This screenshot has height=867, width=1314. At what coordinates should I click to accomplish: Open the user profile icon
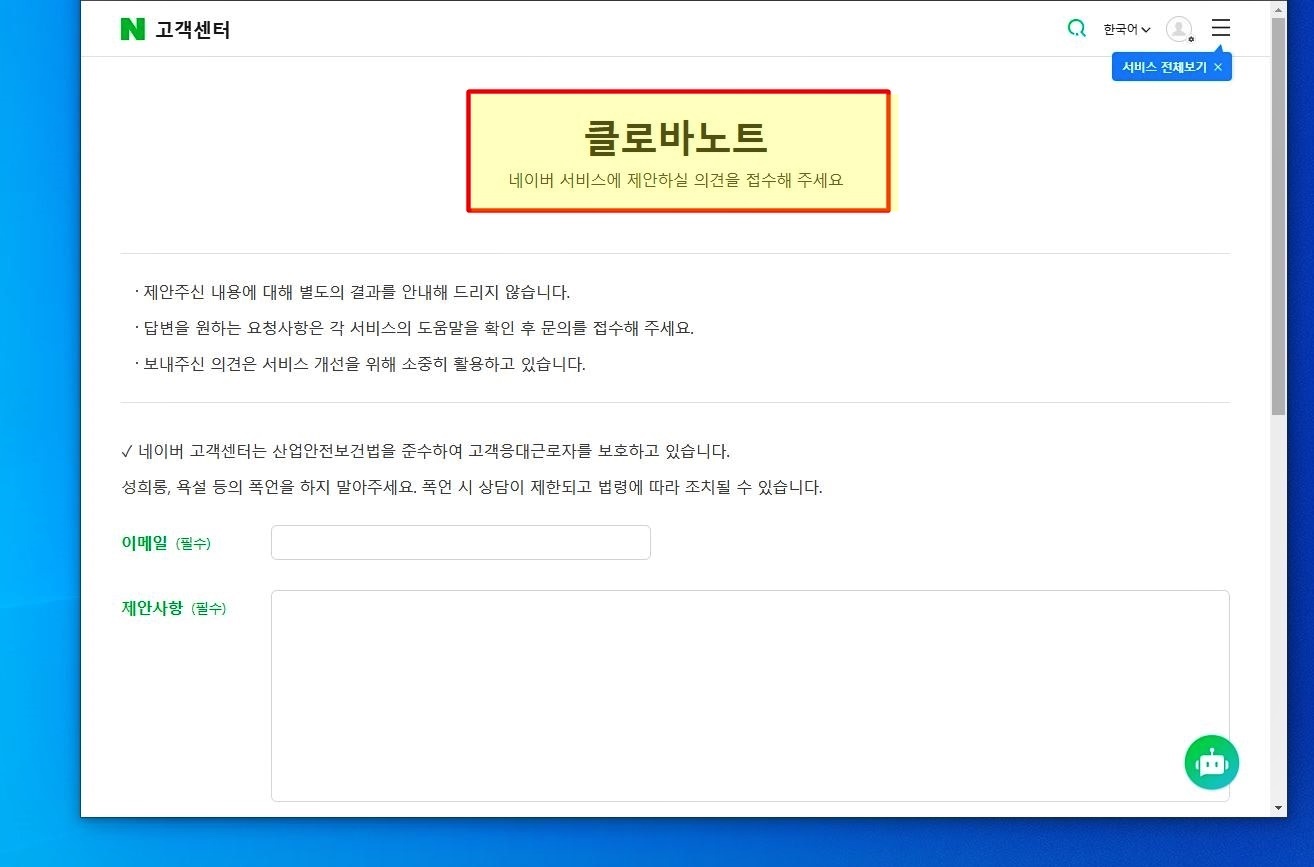point(1180,29)
